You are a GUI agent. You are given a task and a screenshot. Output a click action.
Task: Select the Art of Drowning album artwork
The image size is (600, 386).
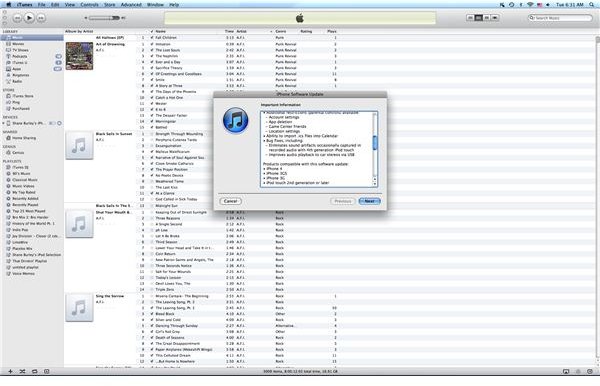tap(79, 56)
